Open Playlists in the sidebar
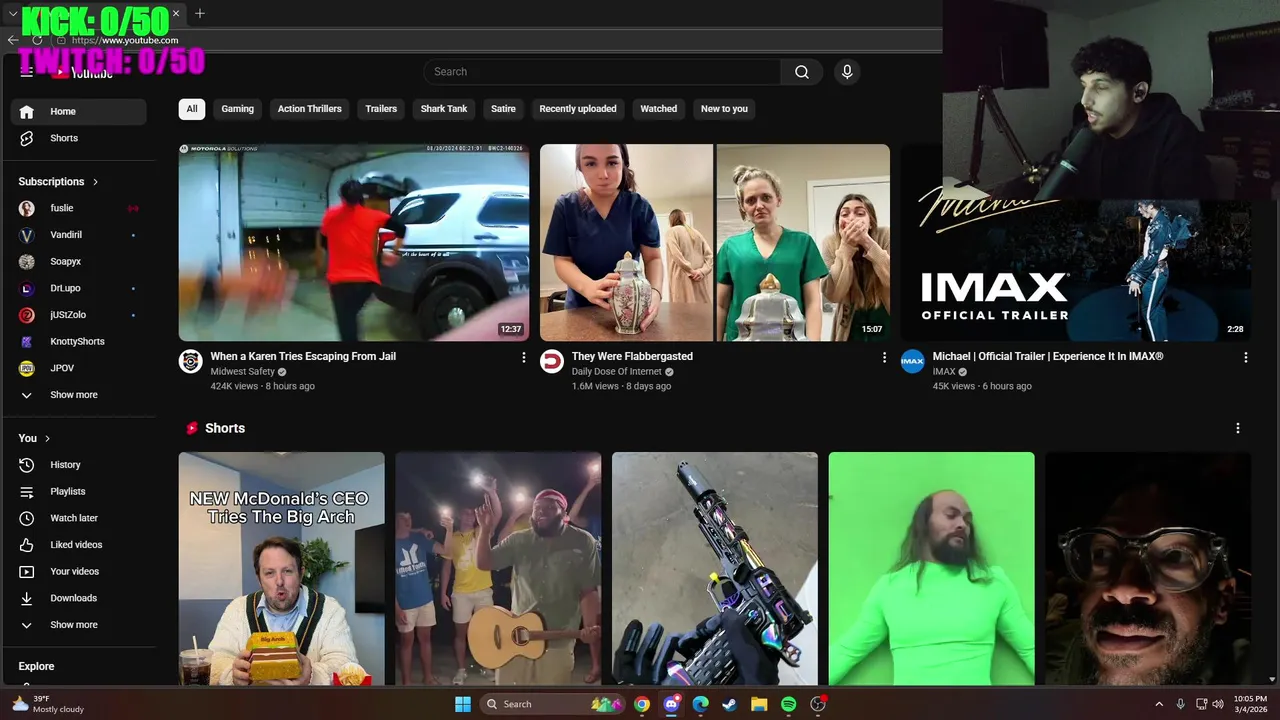 [x=78, y=492]
